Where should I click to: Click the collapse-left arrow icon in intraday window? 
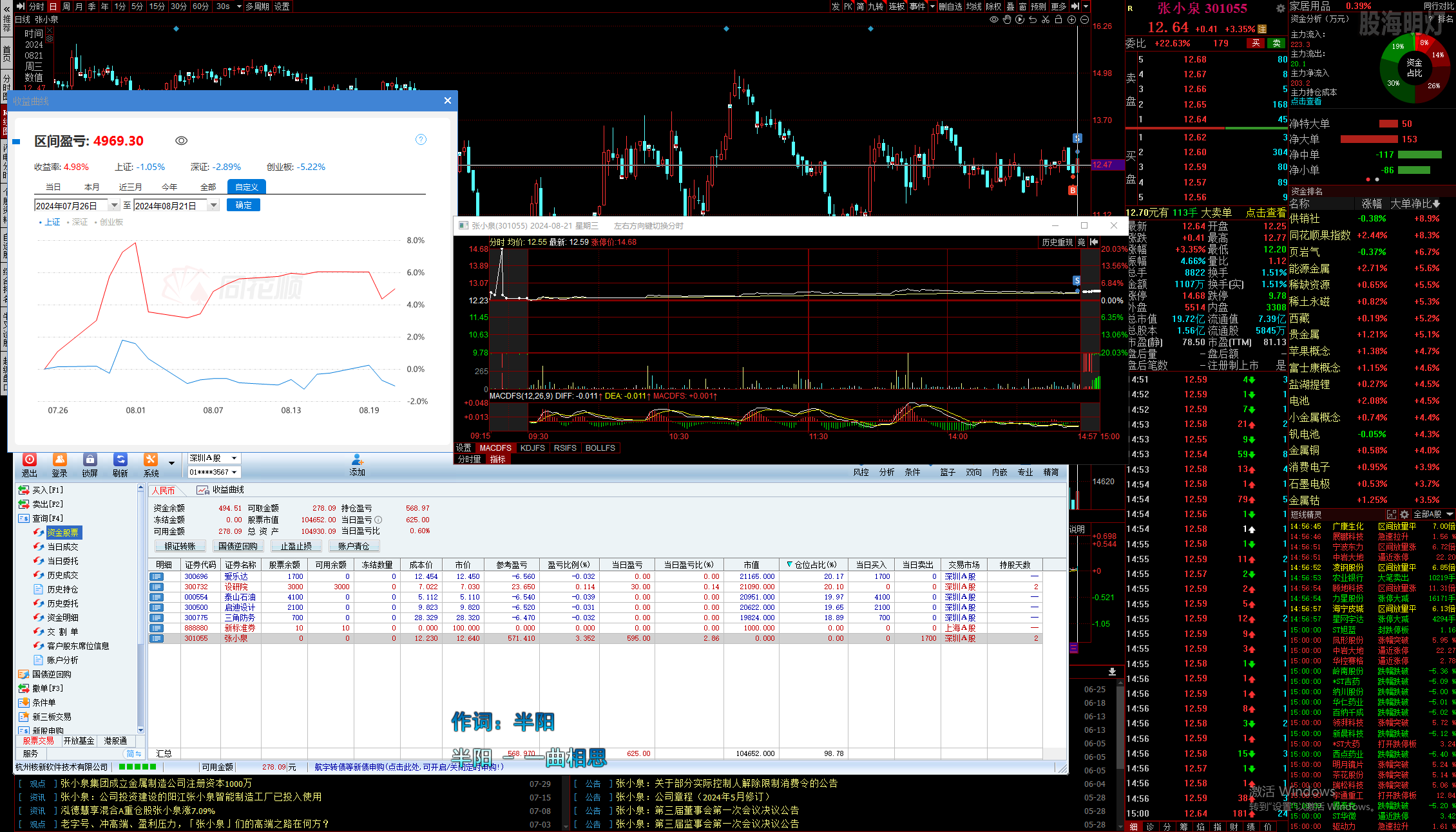tap(1094, 242)
